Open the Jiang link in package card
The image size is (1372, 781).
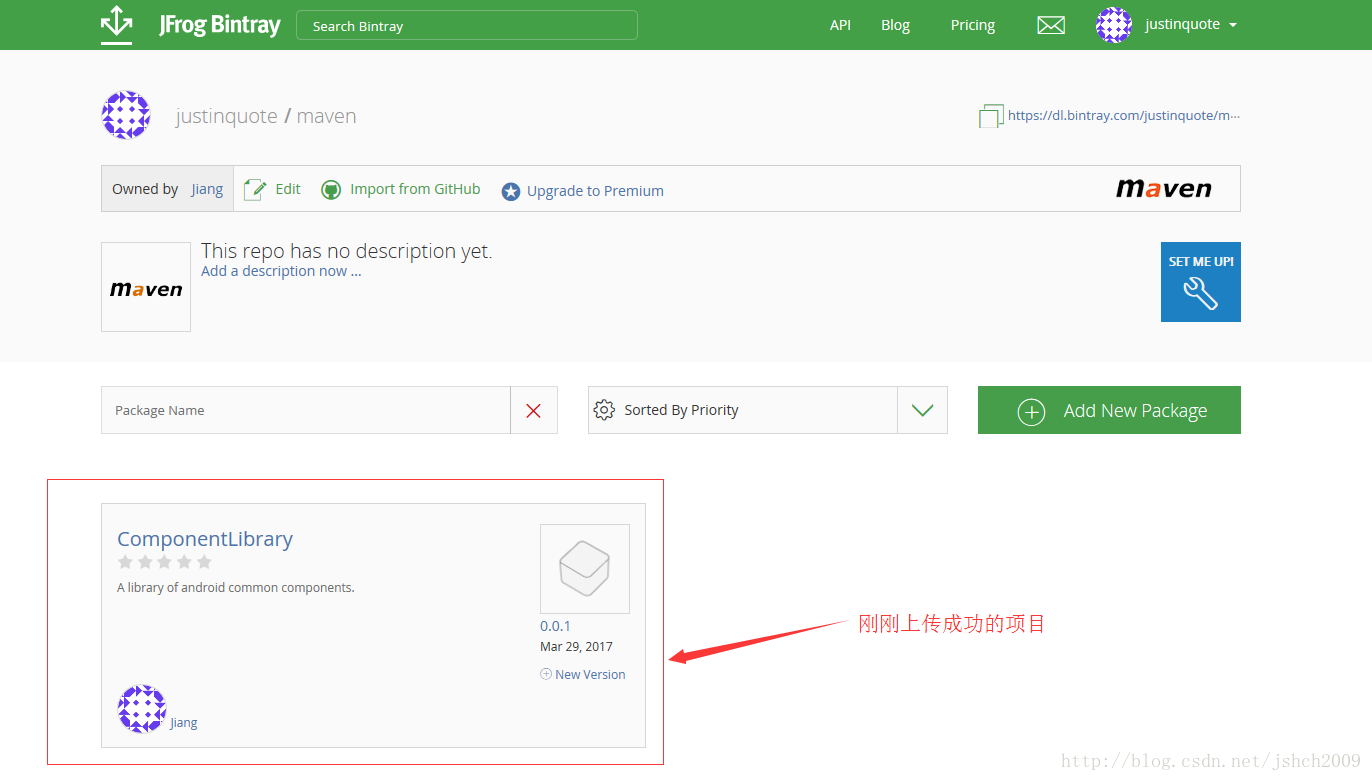(x=184, y=722)
